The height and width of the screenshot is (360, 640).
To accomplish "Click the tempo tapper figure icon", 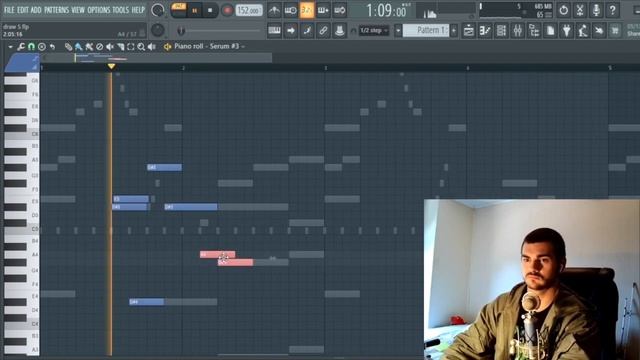I will tap(583, 31).
